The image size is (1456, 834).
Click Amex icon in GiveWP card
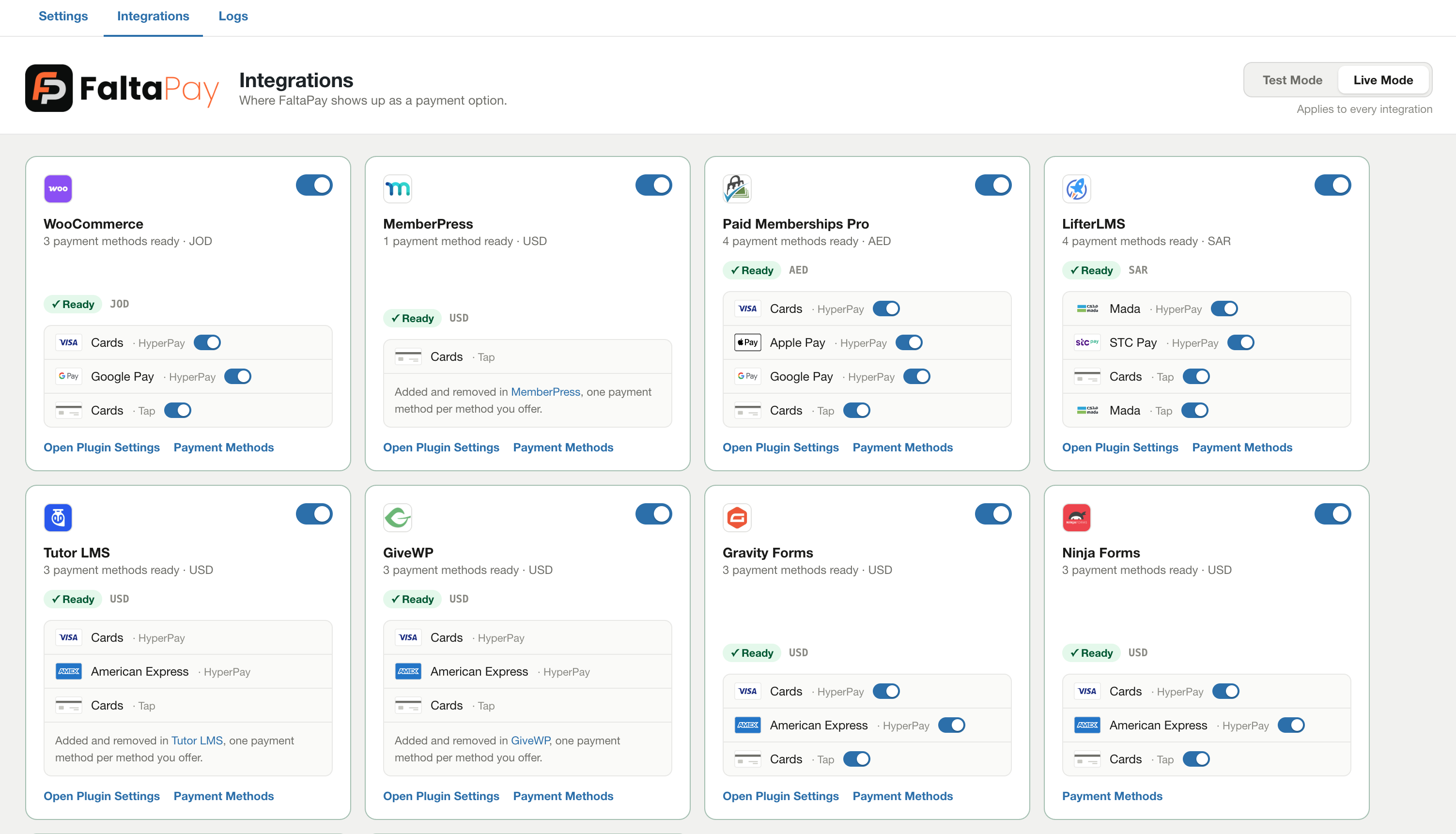pos(408,671)
